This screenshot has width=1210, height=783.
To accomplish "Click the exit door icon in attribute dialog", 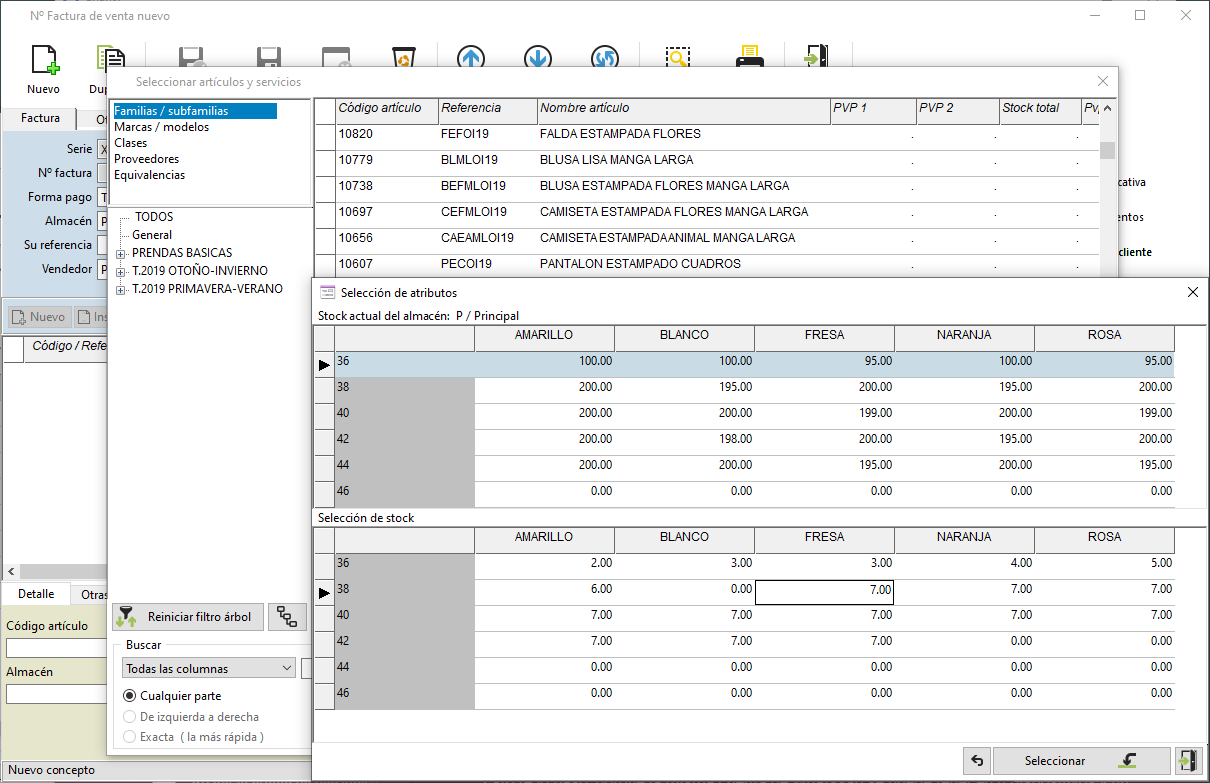I will pos(1187,761).
